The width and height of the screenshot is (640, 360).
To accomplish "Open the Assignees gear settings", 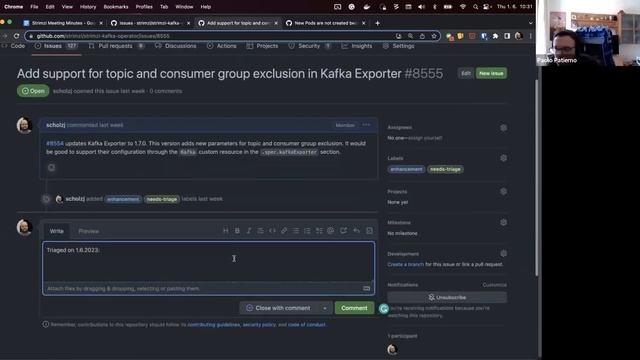I will (x=504, y=128).
